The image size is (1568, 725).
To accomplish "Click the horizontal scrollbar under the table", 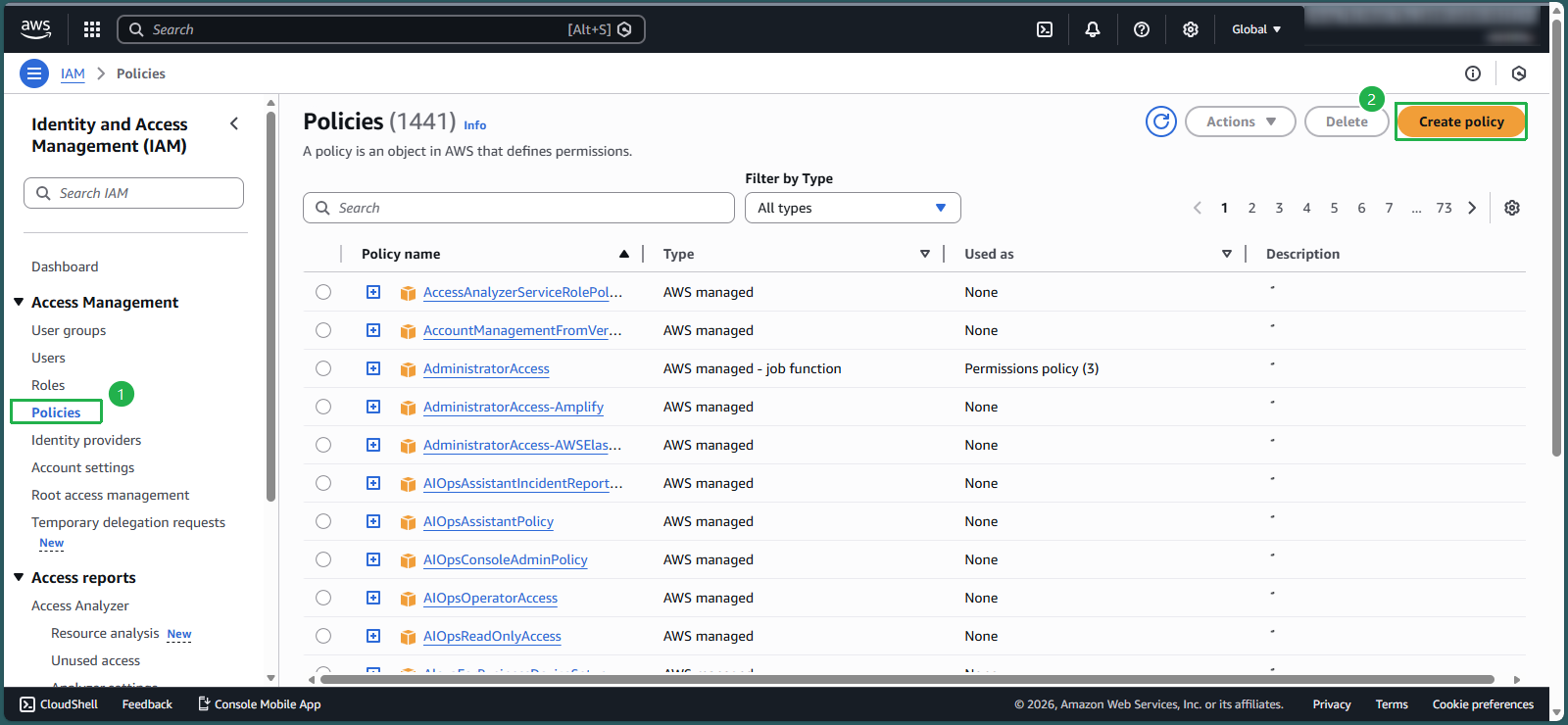I will [906, 679].
